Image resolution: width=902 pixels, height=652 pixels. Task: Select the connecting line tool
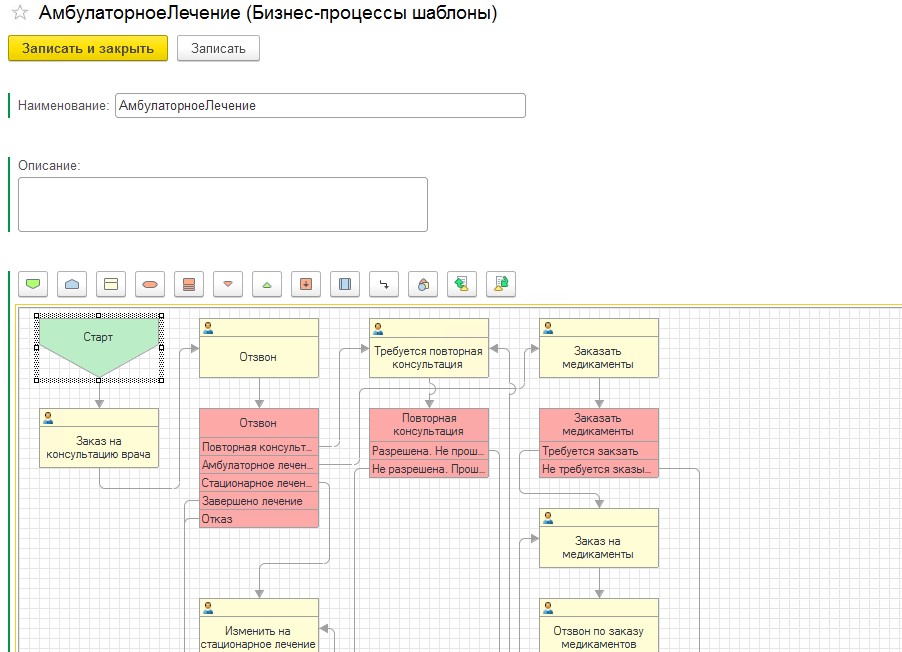(384, 284)
